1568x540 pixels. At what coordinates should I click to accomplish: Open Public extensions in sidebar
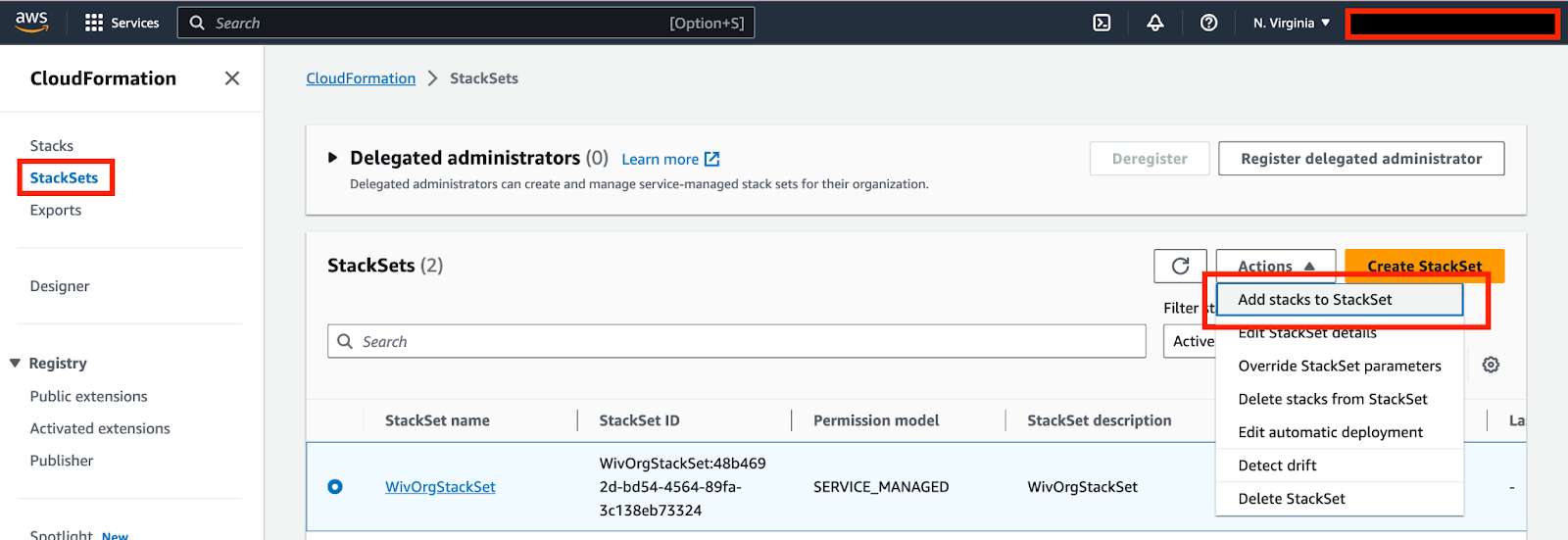pyautogui.click(x=88, y=396)
